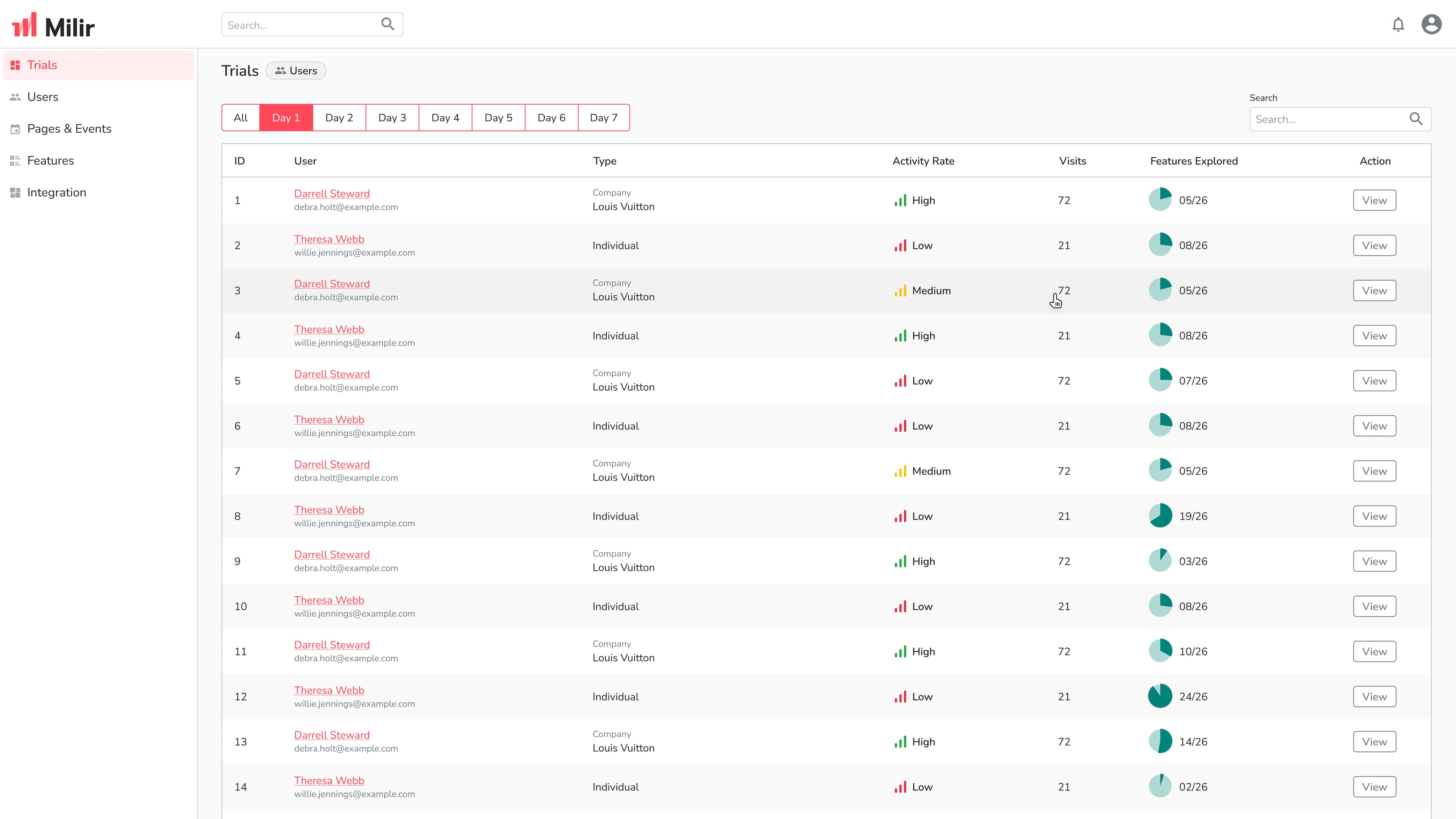Open the notifications bell
The height and width of the screenshot is (819, 1456).
[1398, 24]
